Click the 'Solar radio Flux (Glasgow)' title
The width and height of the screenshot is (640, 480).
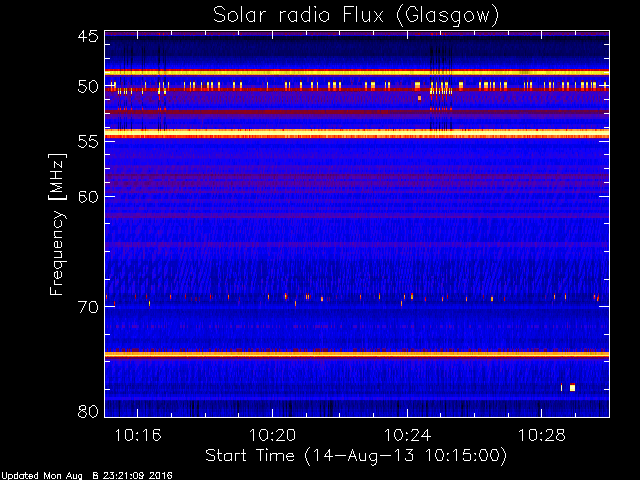356,16
